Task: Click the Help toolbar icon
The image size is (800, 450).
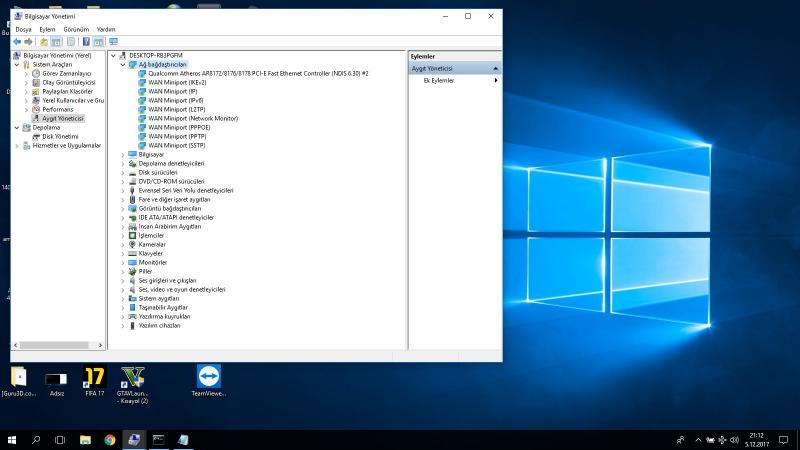Action: 86,41
